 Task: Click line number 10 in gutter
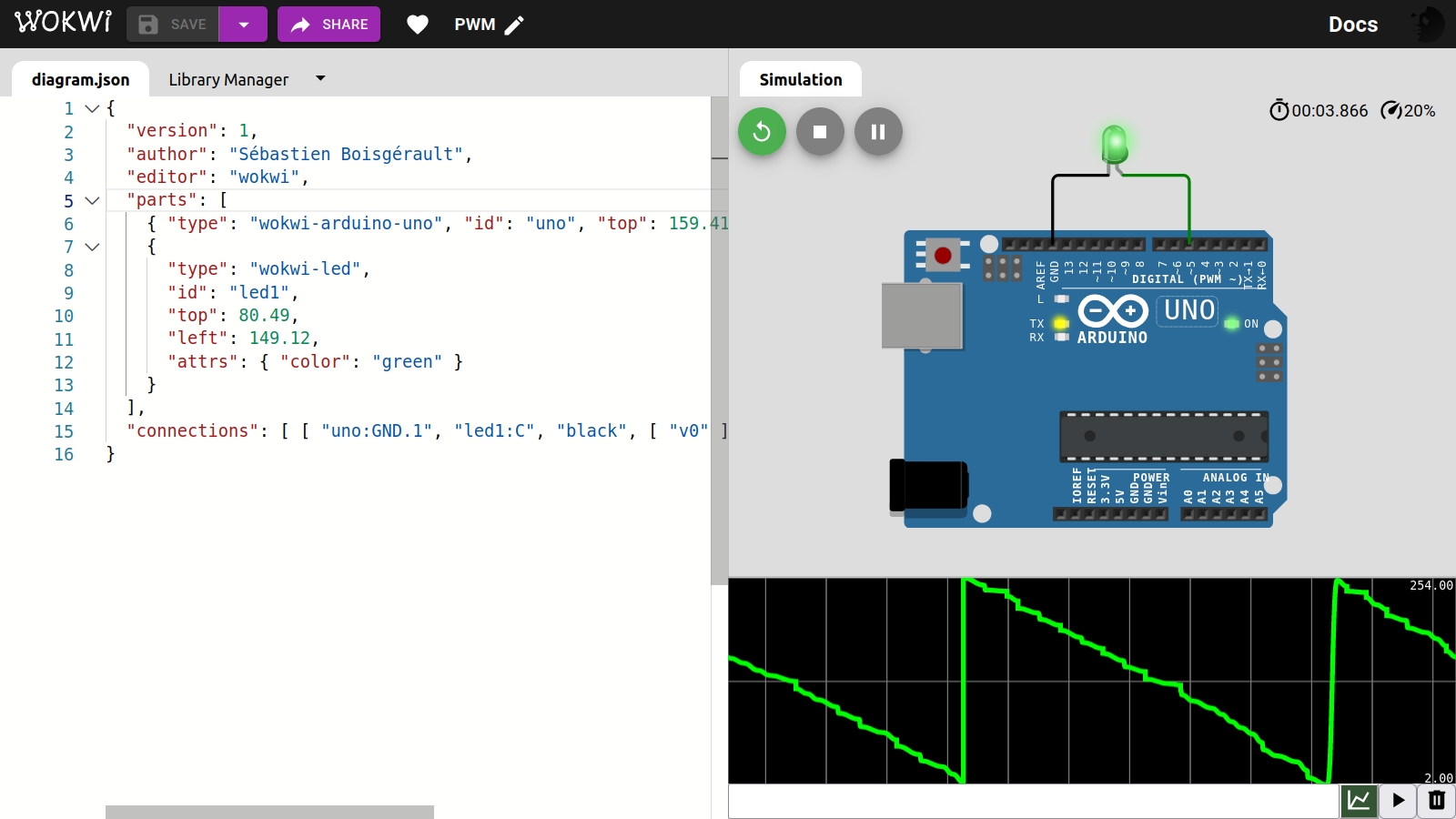[x=64, y=316]
